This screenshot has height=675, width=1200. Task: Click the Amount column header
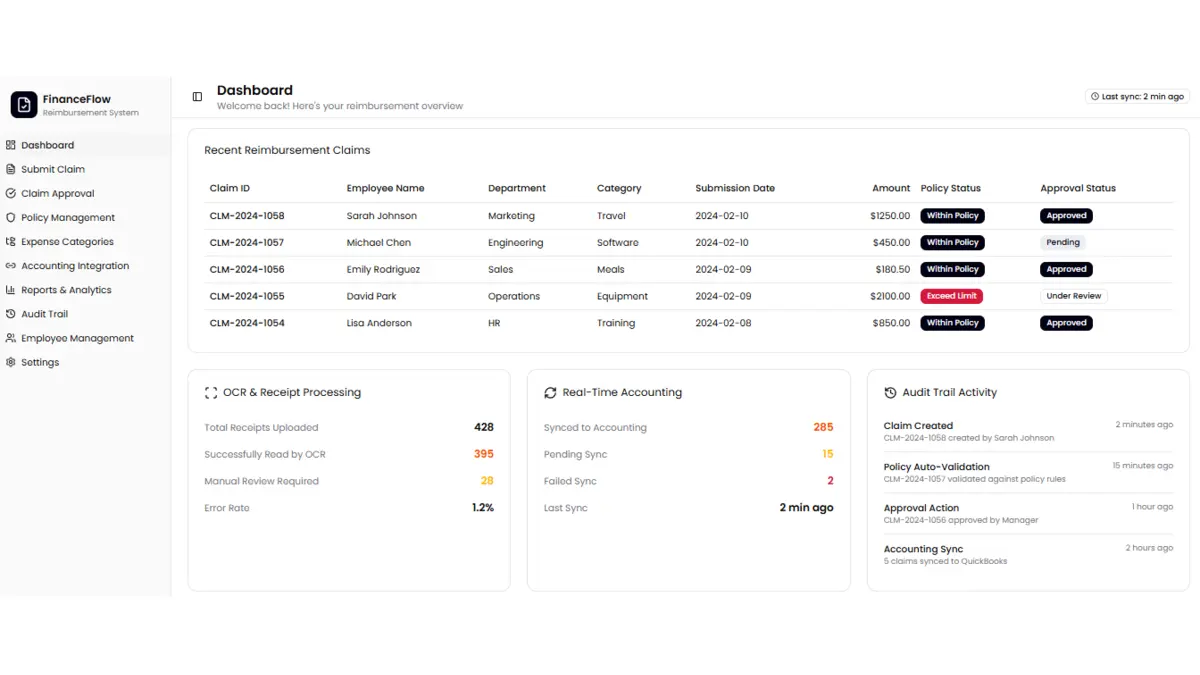pos(890,188)
